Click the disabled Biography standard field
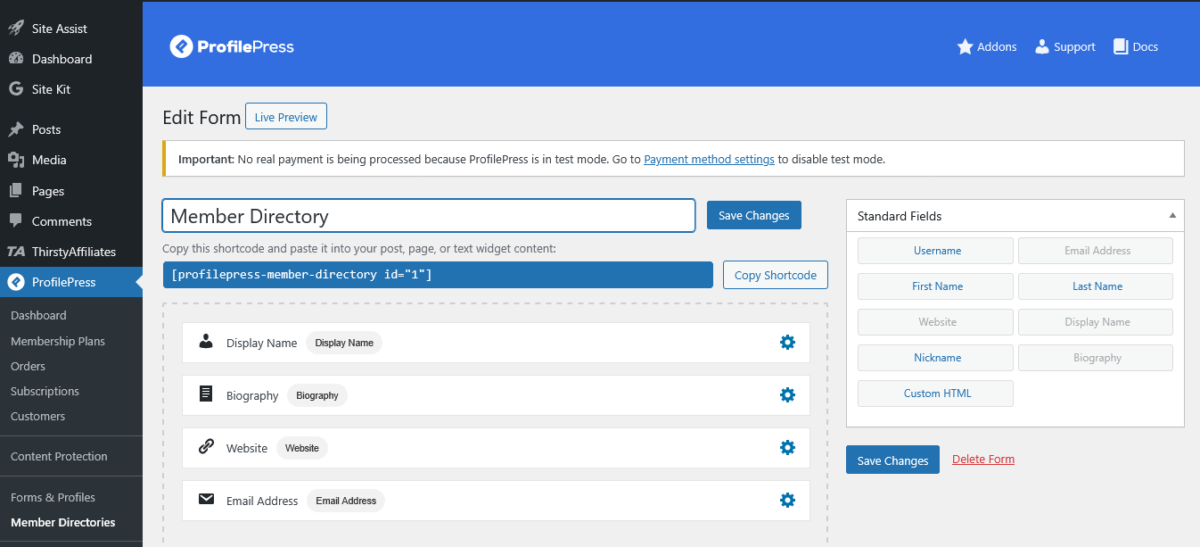 pos(1096,358)
